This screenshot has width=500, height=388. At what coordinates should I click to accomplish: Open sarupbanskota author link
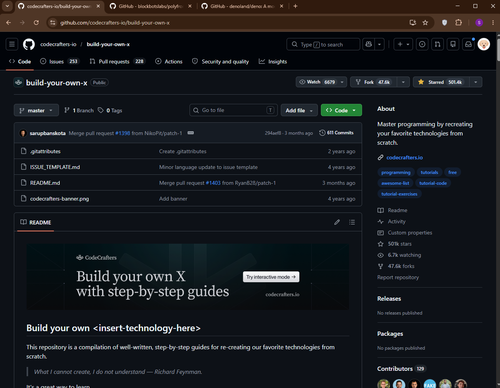point(48,133)
